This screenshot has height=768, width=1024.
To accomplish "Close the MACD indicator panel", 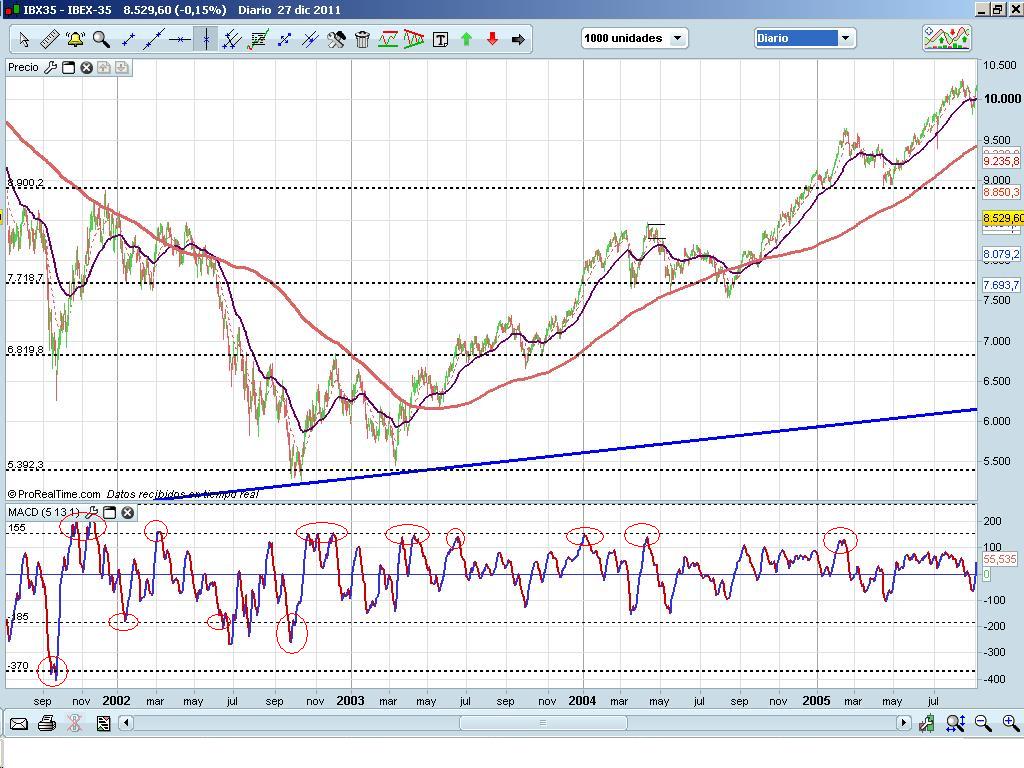I will (128, 513).
